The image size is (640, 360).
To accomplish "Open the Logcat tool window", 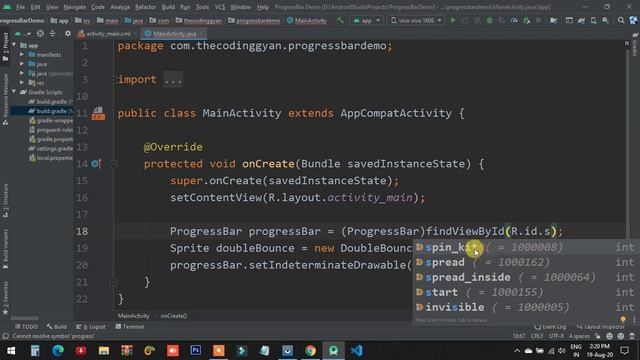I will pyautogui.click(x=91, y=327).
